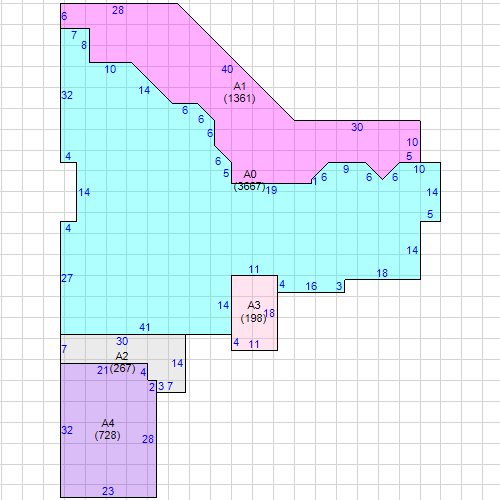Screen dimensions: 500x500
Task: Select the A2 (267) area label
Action: 122,362
